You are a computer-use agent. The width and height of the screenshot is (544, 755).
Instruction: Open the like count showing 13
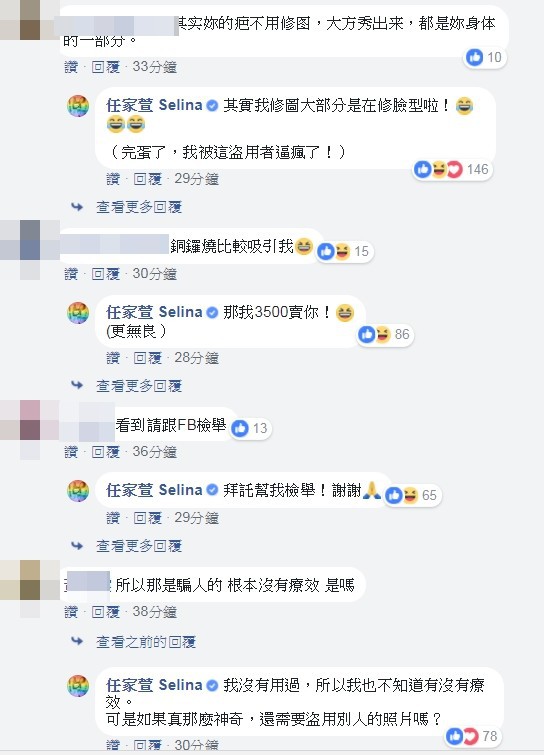(251, 428)
